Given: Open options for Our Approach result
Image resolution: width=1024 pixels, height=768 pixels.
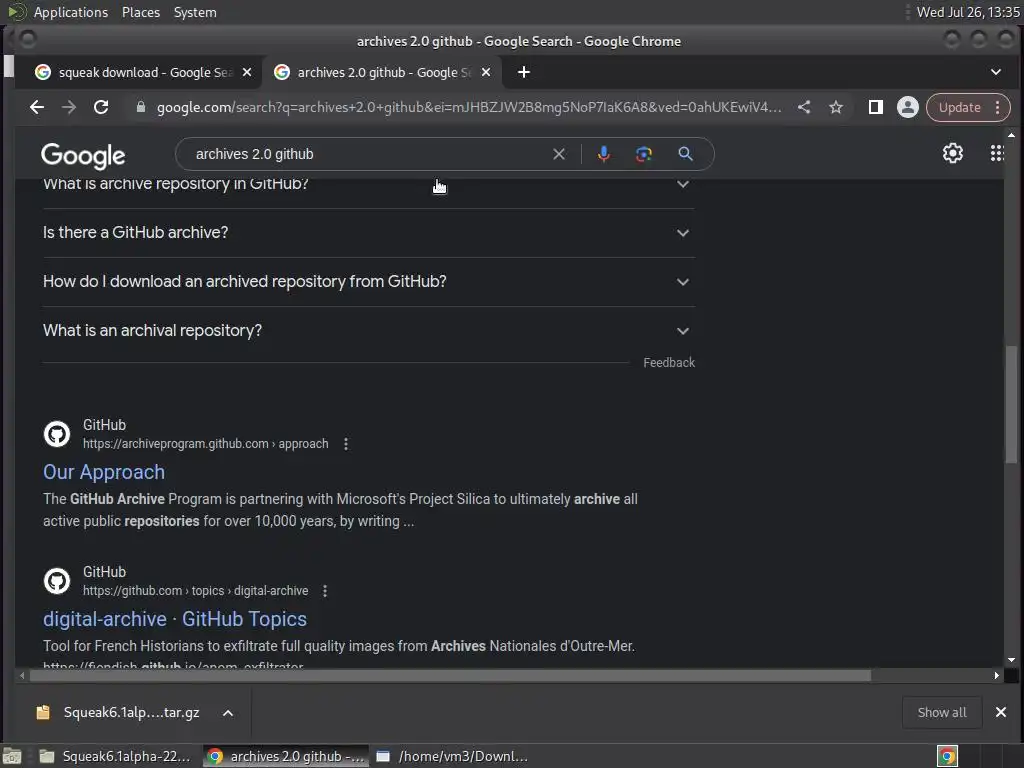Looking at the screenshot, I should pyautogui.click(x=346, y=444).
